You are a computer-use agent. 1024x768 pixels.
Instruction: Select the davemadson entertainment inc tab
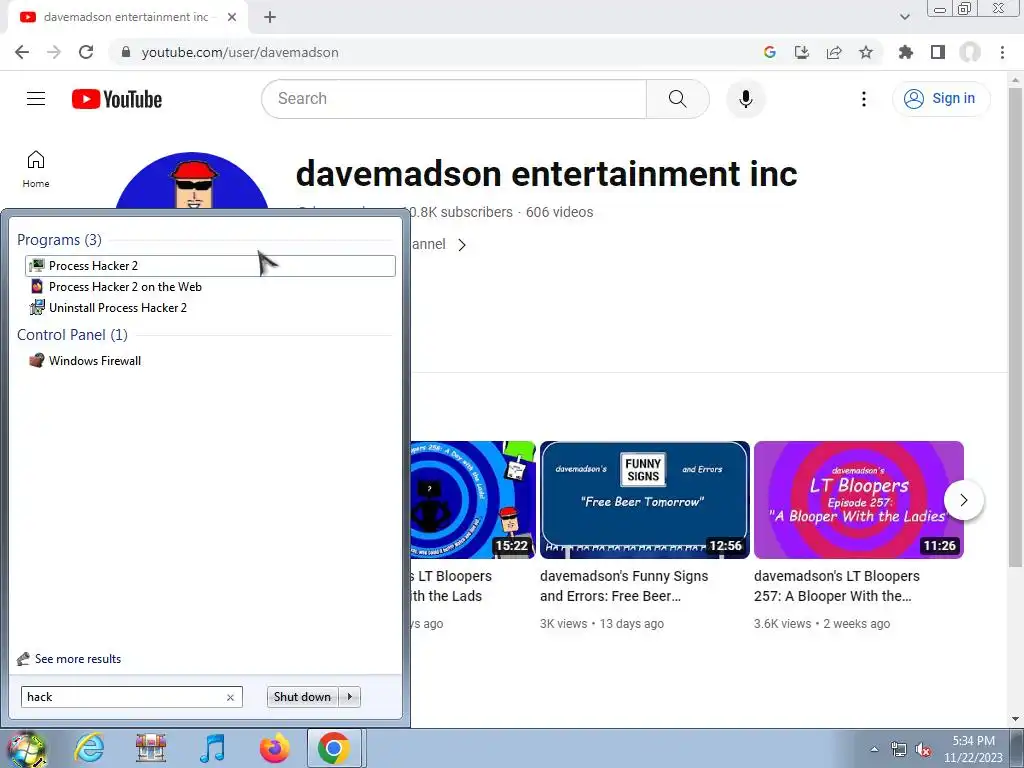tap(126, 17)
